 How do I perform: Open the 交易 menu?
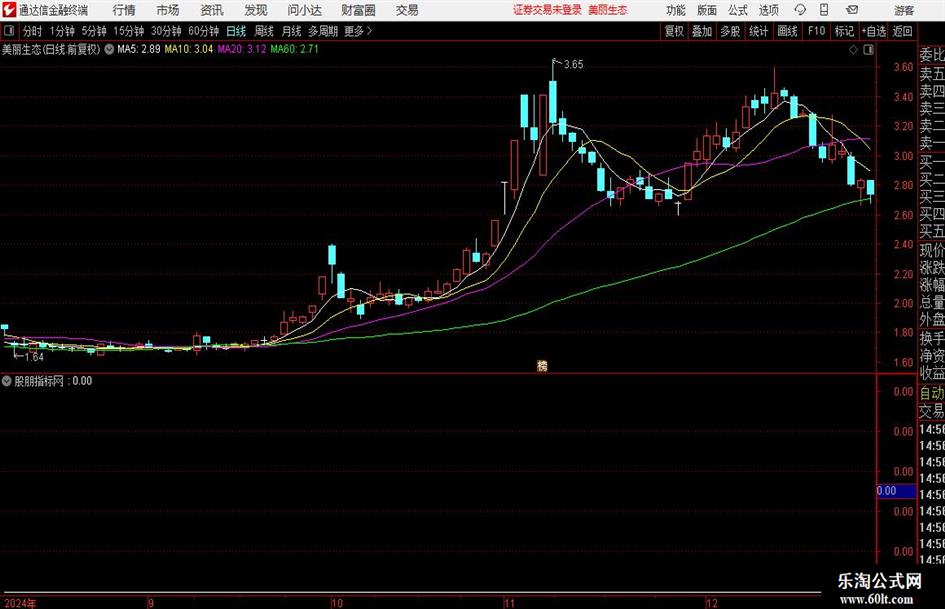(407, 10)
